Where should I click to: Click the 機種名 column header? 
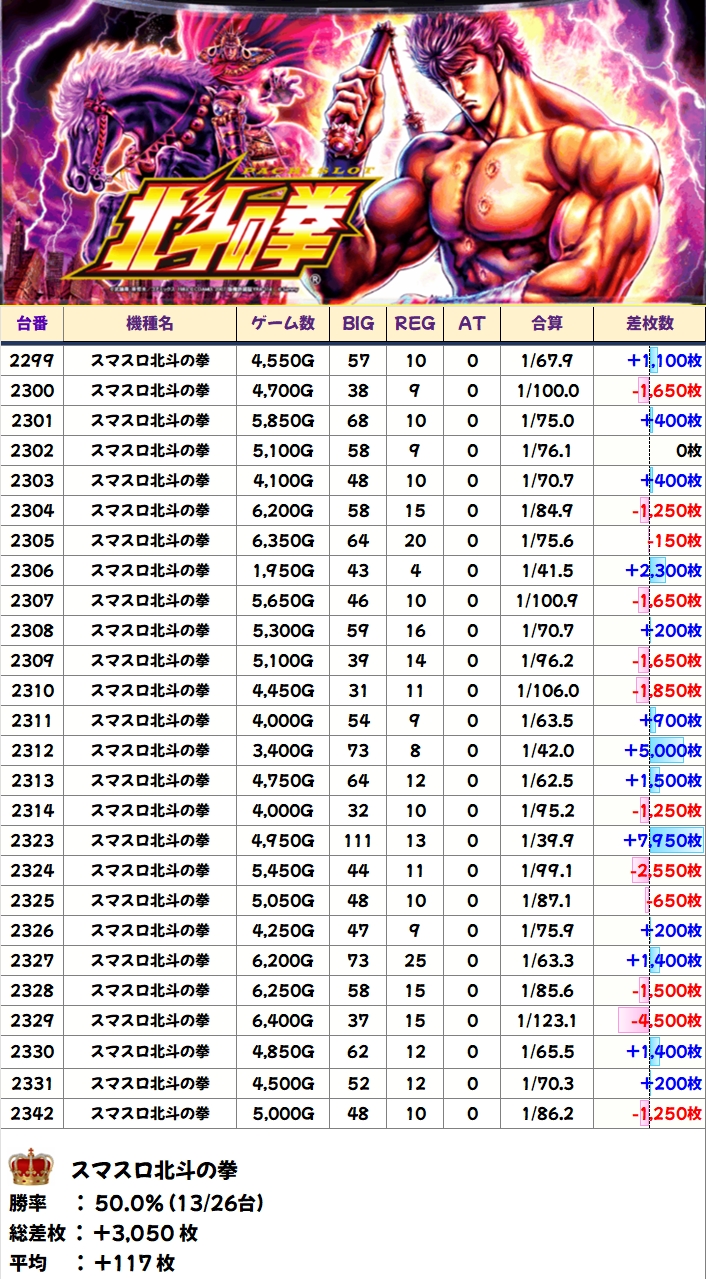[x=150, y=324]
